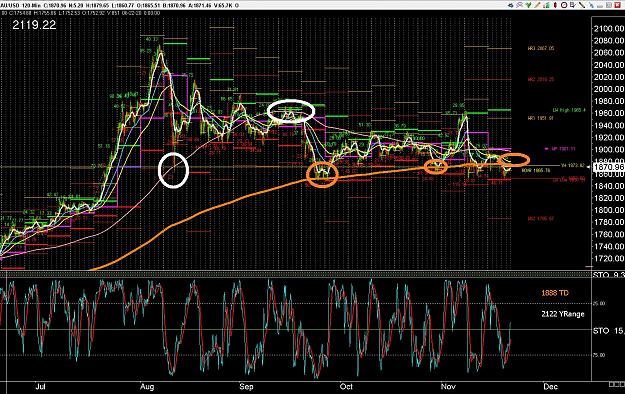Click the 1720.00 price axis label
Viewport: 625px width, 394px height.
(609, 258)
